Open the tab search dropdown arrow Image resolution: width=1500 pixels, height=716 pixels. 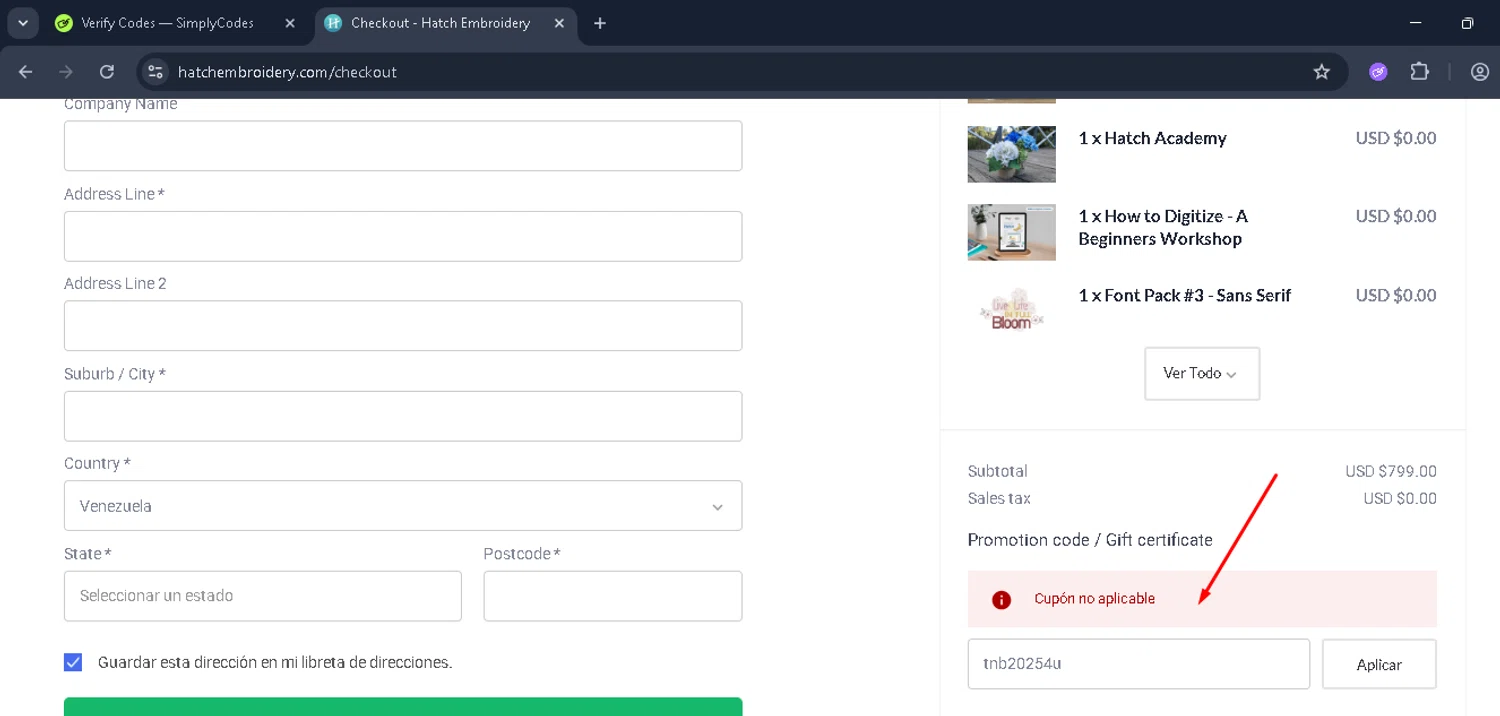tap(22, 23)
